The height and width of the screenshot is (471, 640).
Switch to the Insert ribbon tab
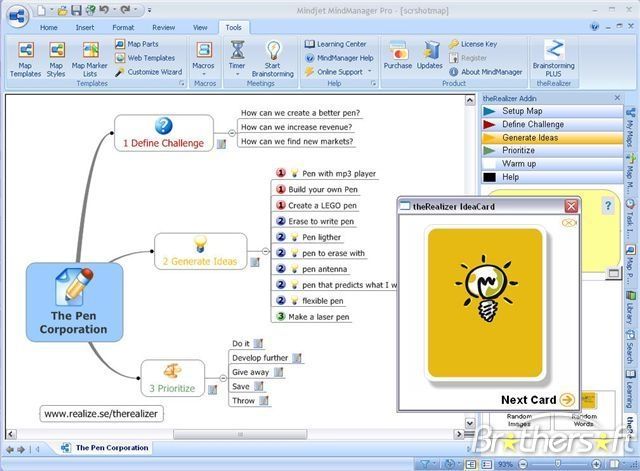85,28
